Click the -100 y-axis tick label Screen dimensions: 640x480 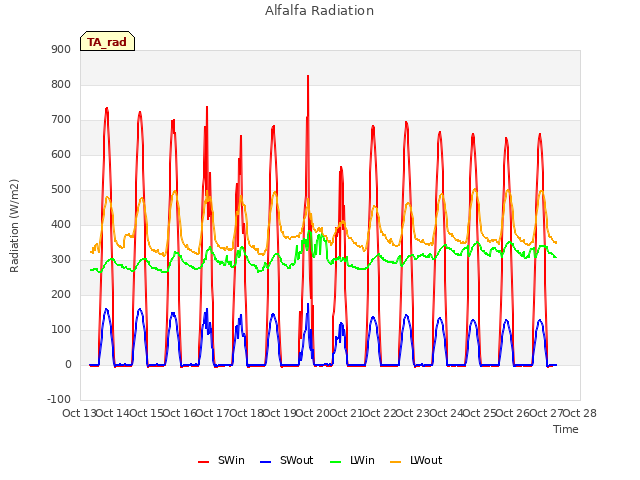click(x=59, y=399)
